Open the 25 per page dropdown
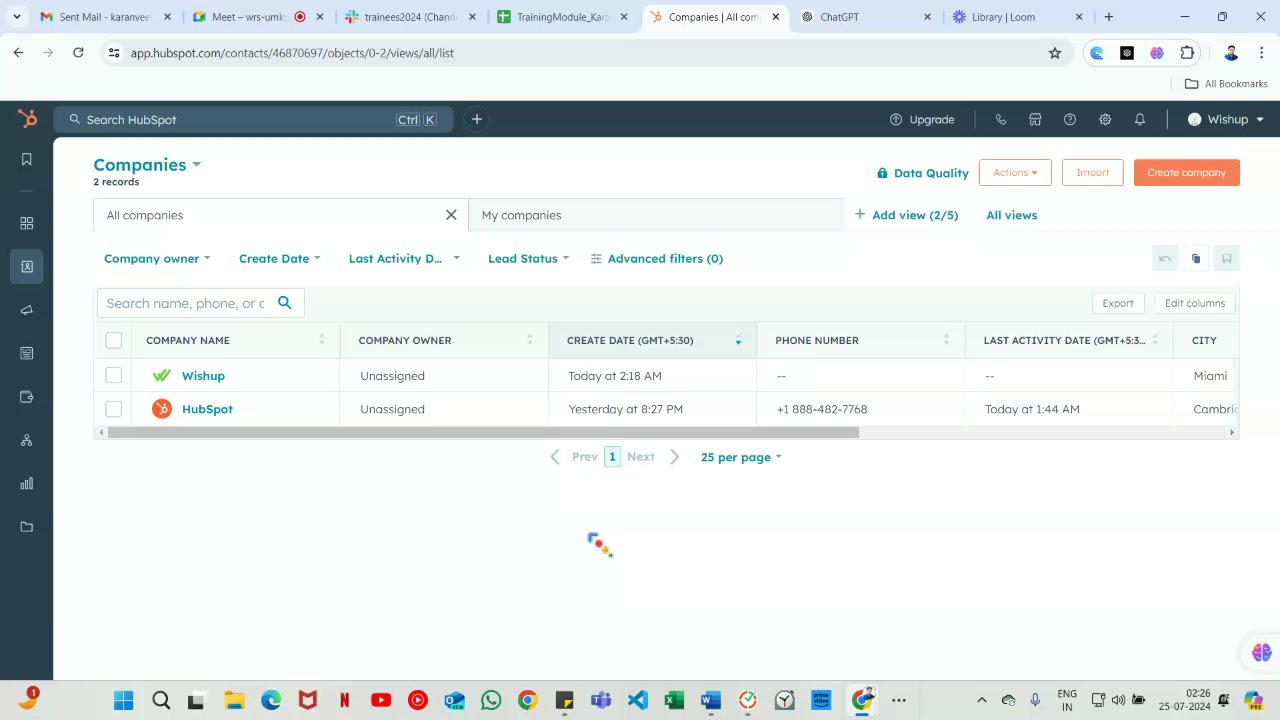1280x720 pixels. point(741,457)
